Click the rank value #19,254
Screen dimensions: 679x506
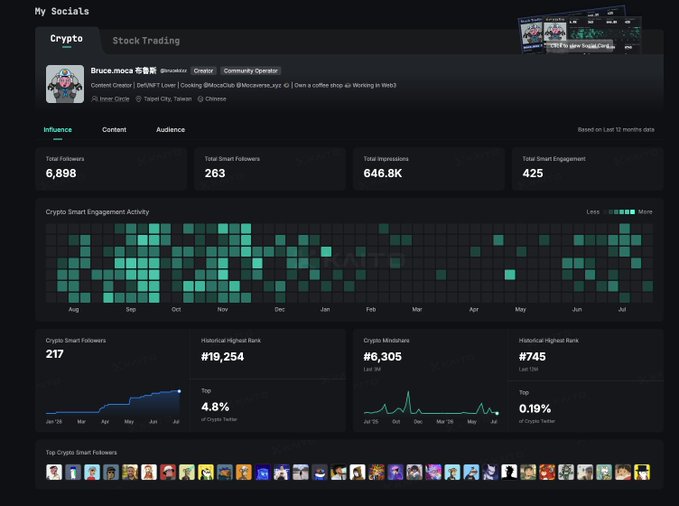coord(223,357)
